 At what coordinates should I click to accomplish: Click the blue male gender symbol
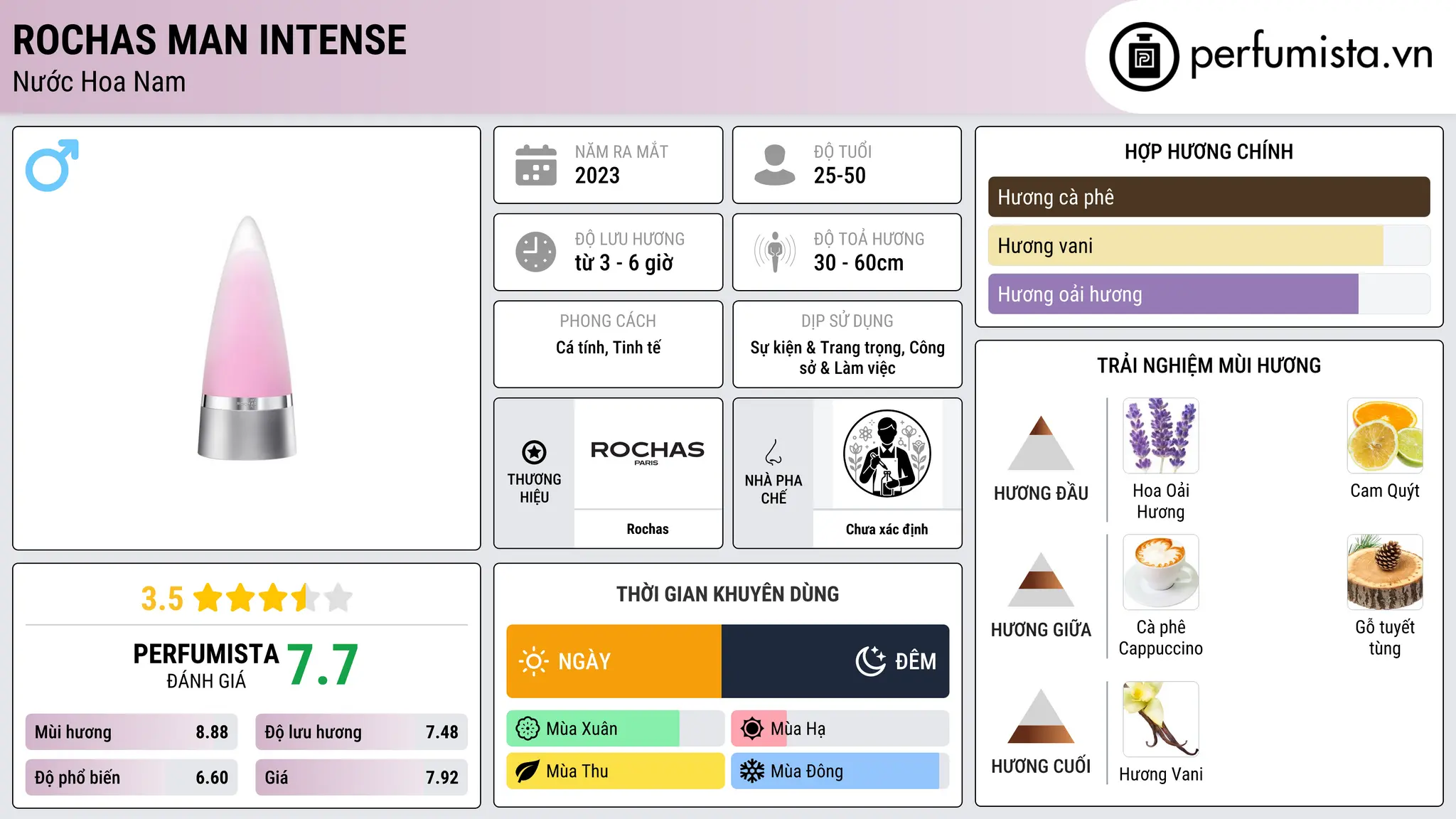[x=52, y=165]
